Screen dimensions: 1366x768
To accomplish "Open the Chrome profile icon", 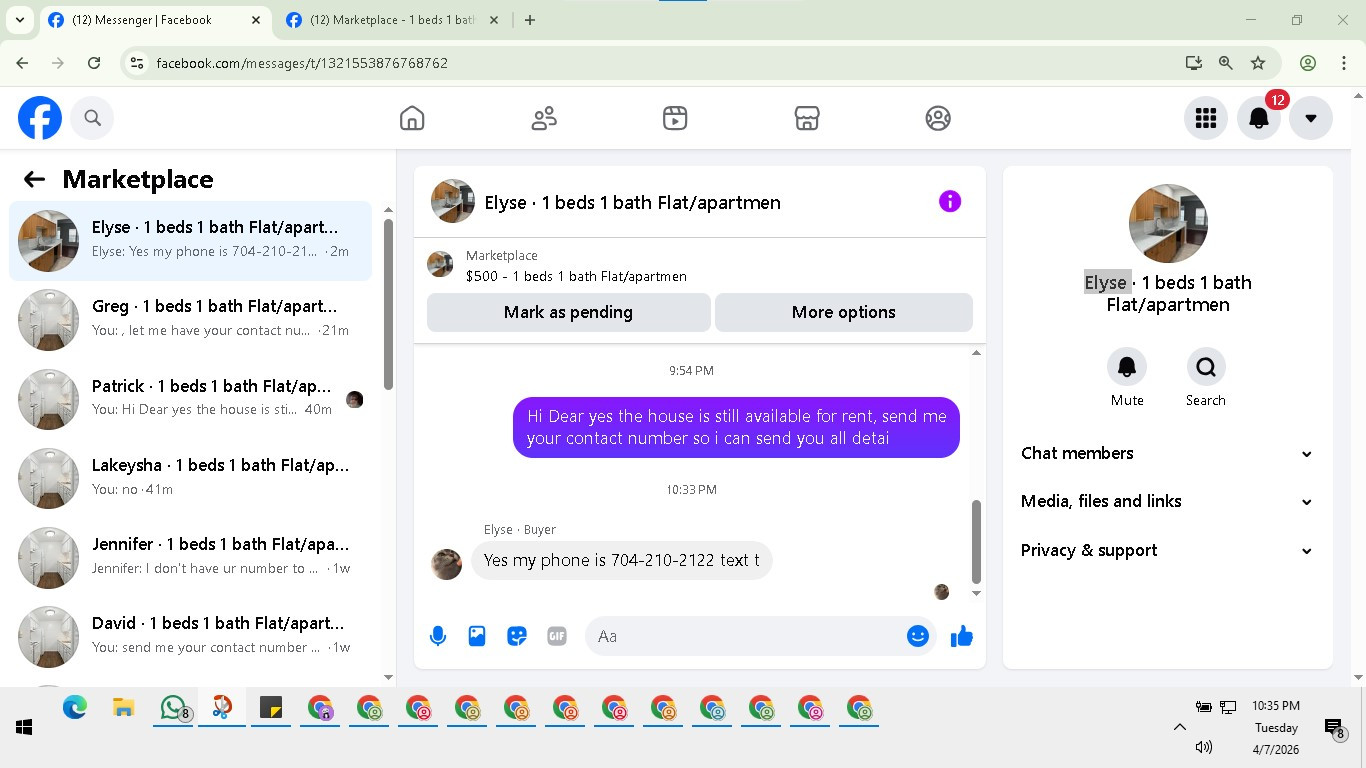I will click(x=1308, y=63).
